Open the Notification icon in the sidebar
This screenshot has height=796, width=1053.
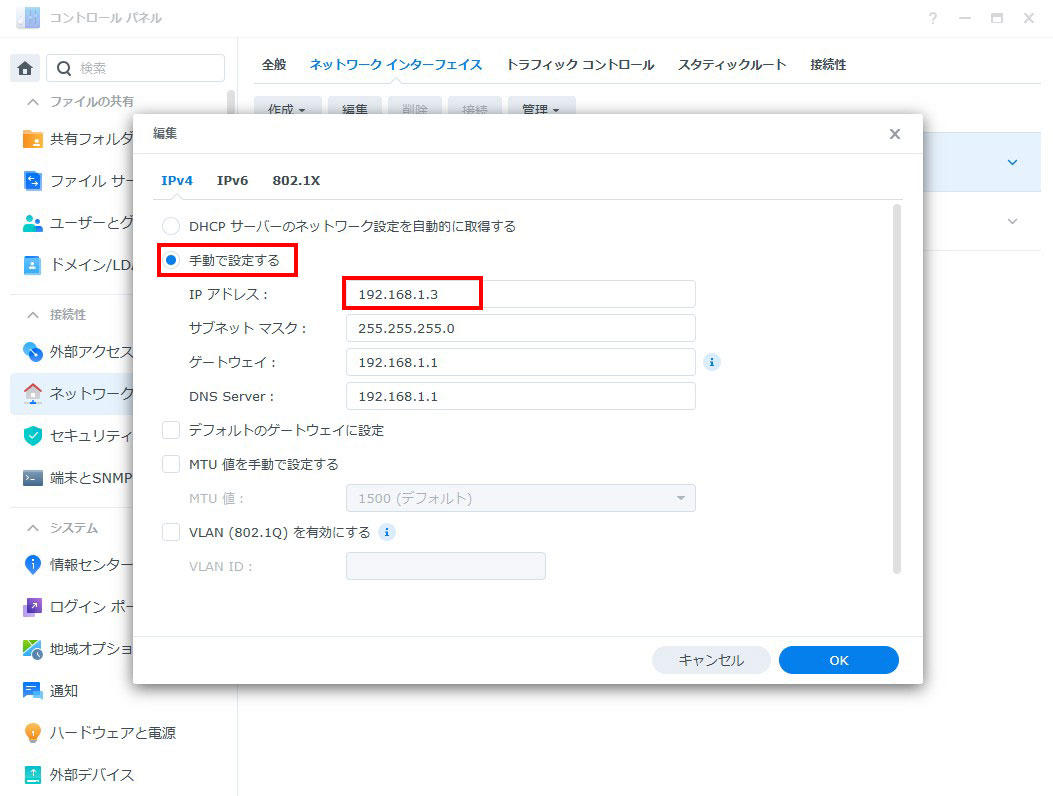point(33,691)
